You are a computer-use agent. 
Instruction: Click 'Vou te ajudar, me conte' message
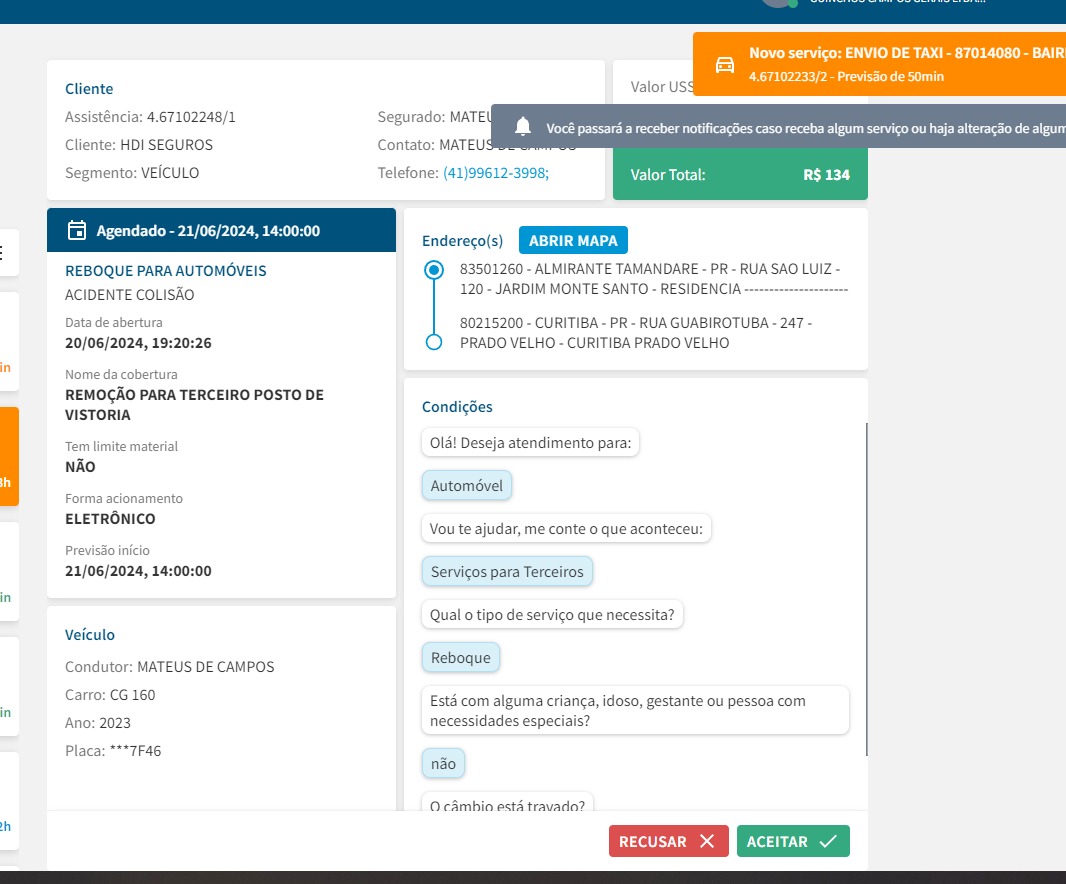point(566,528)
